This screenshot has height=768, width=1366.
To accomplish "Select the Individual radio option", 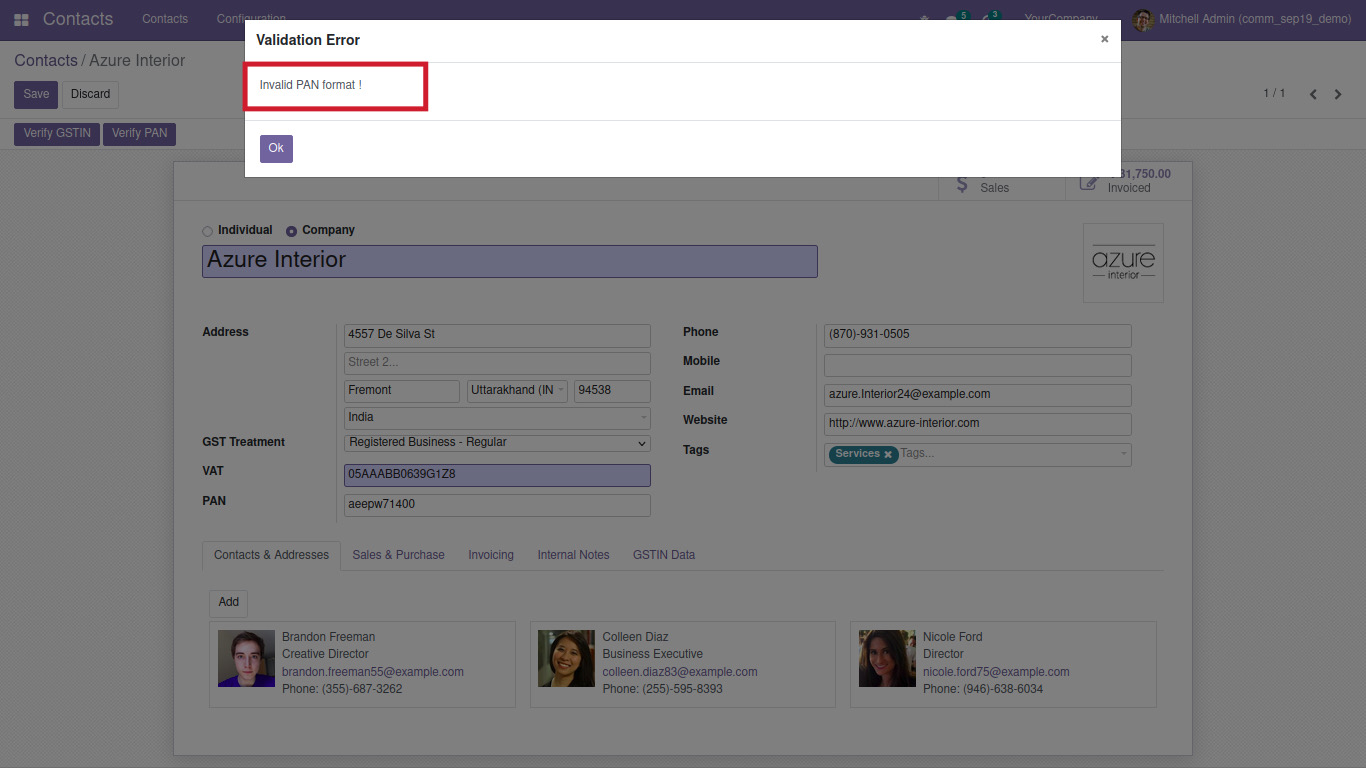I will pyautogui.click(x=207, y=231).
